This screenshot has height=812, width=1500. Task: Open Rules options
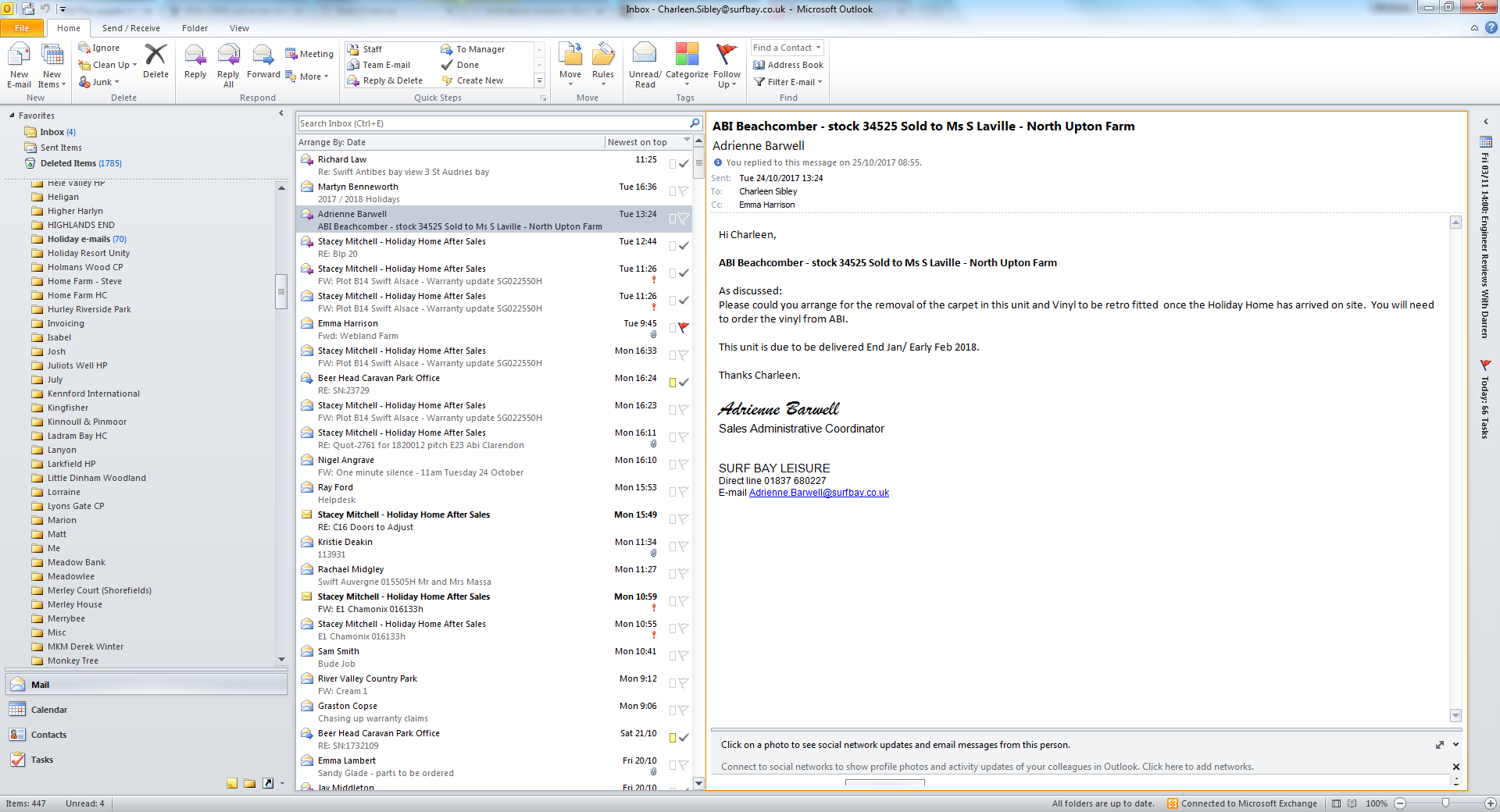603,65
